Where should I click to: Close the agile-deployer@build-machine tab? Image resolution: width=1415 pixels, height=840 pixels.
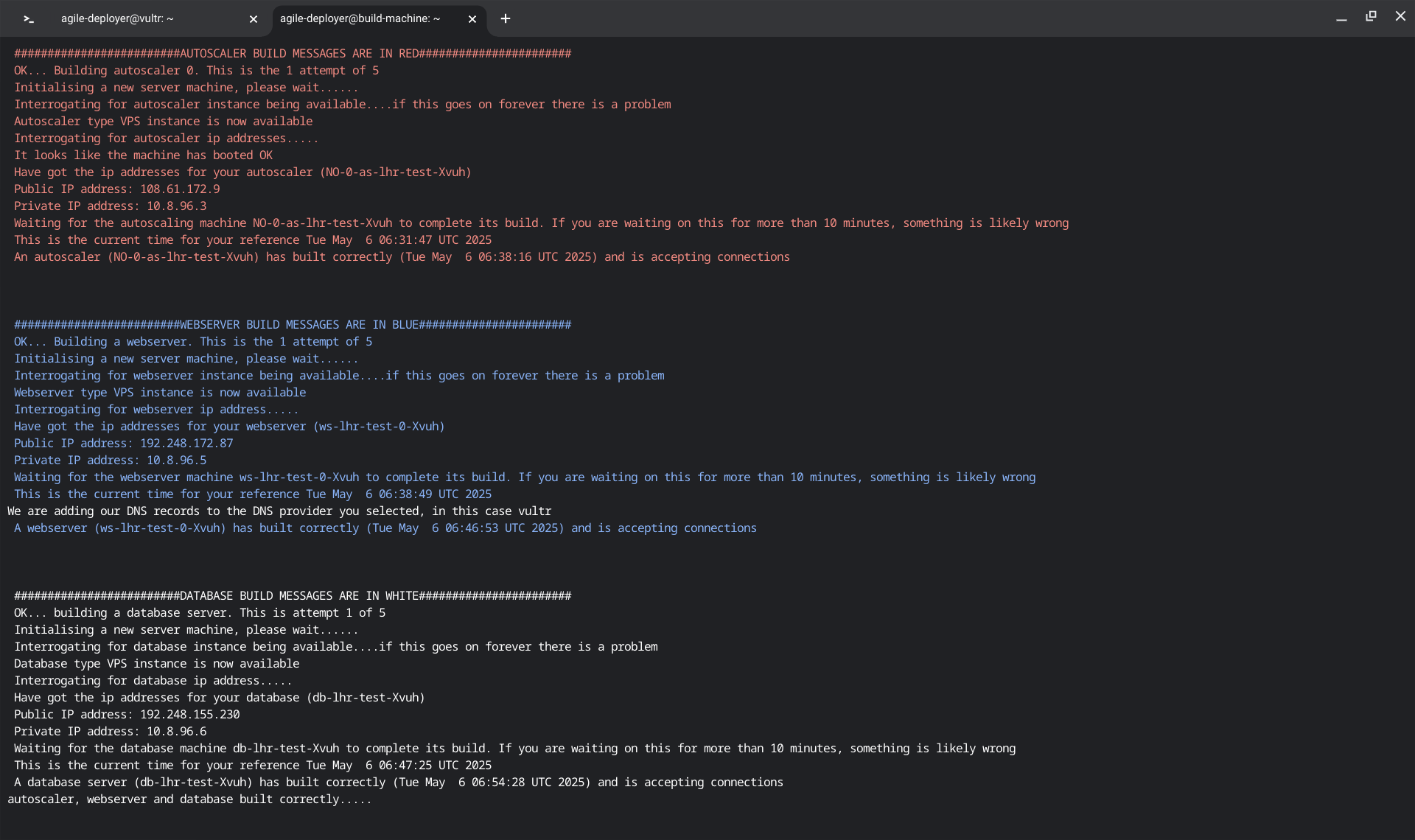[472, 19]
